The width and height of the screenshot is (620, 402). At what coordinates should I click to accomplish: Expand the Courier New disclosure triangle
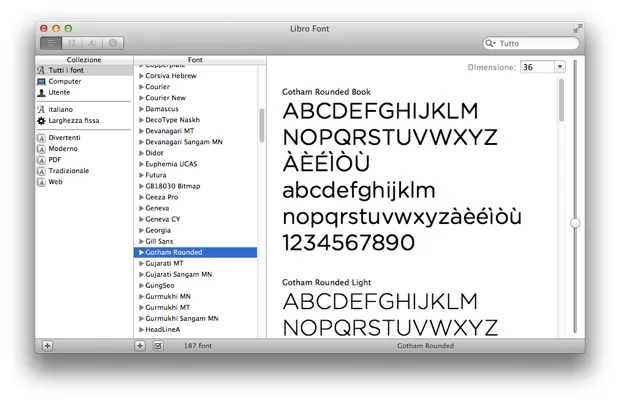click(x=141, y=98)
